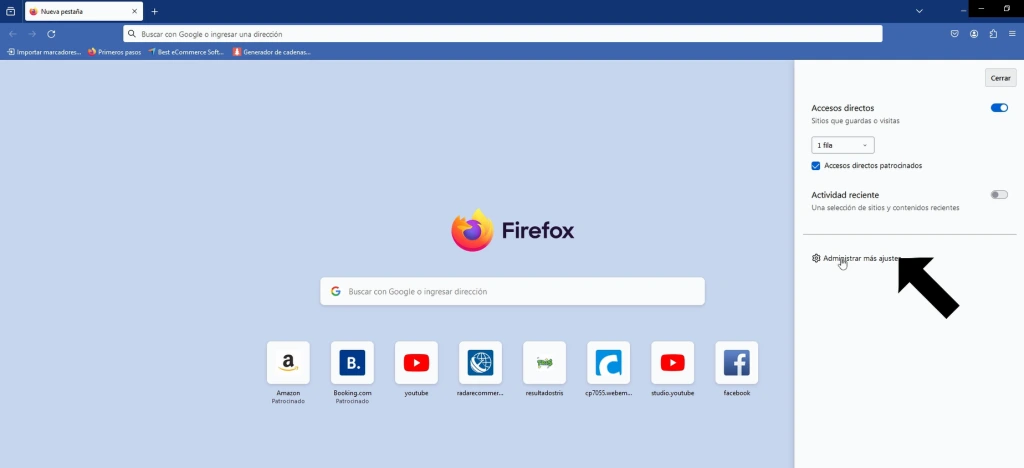The width and height of the screenshot is (1024, 468).
Task: Open Generador de cadenas bookmark
Action: click(272, 52)
